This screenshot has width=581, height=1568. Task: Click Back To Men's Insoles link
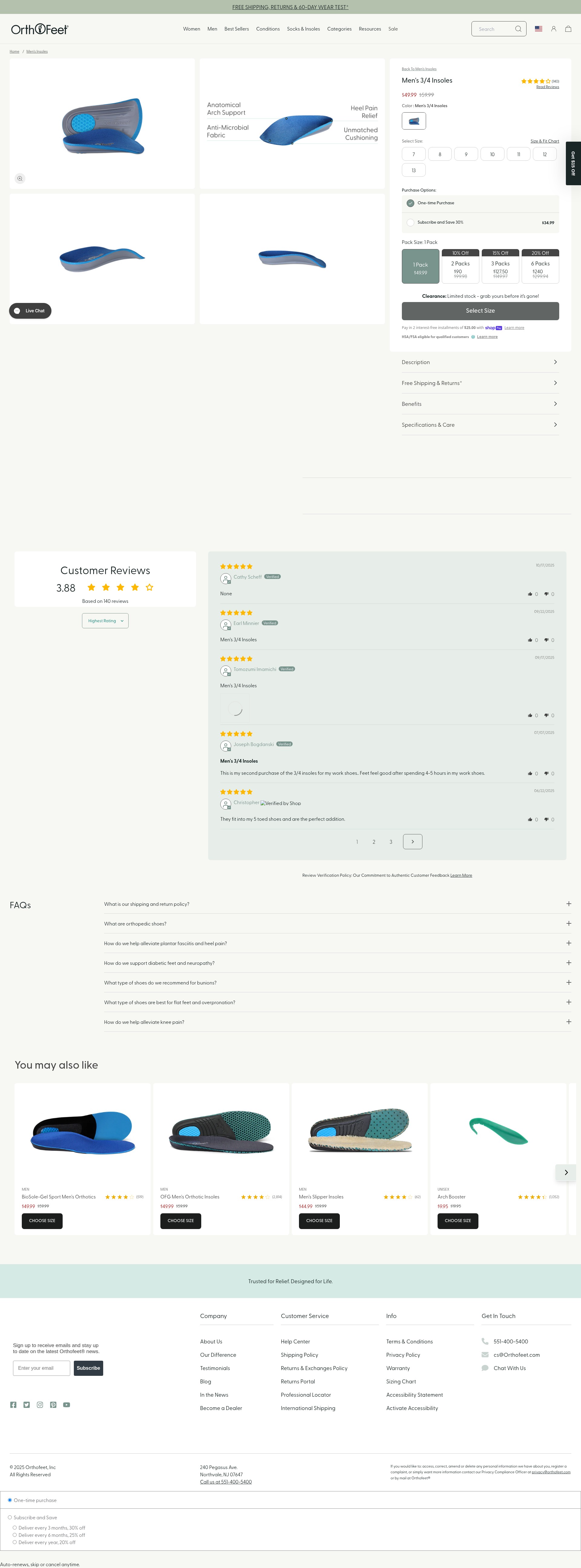(419, 69)
